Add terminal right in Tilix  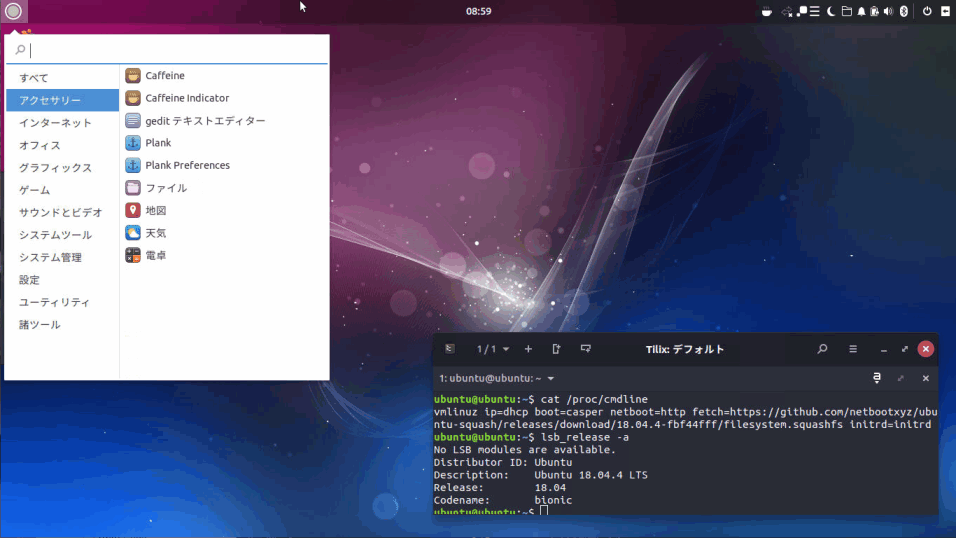coord(556,349)
